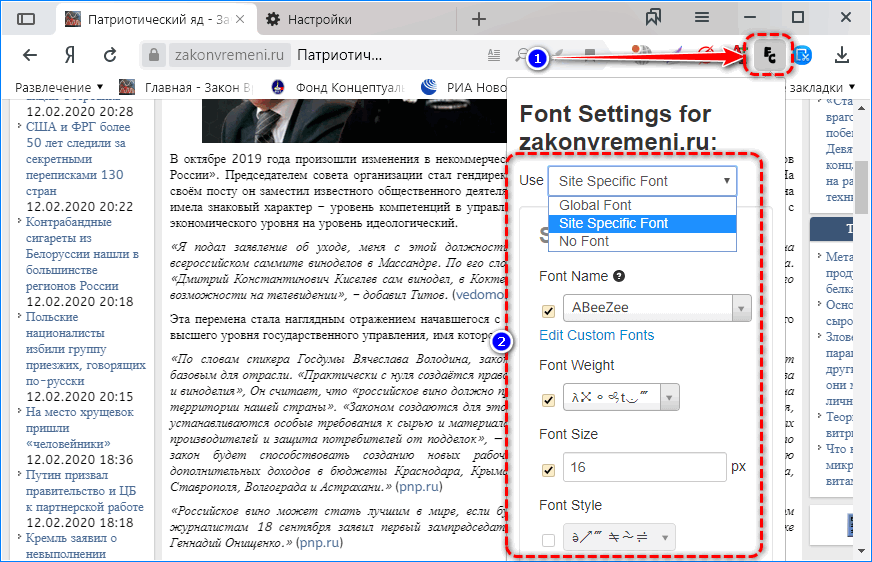The height and width of the screenshot is (562, 872).
Task: Reload the page with the refresh icon
Action: click(110, 55)
